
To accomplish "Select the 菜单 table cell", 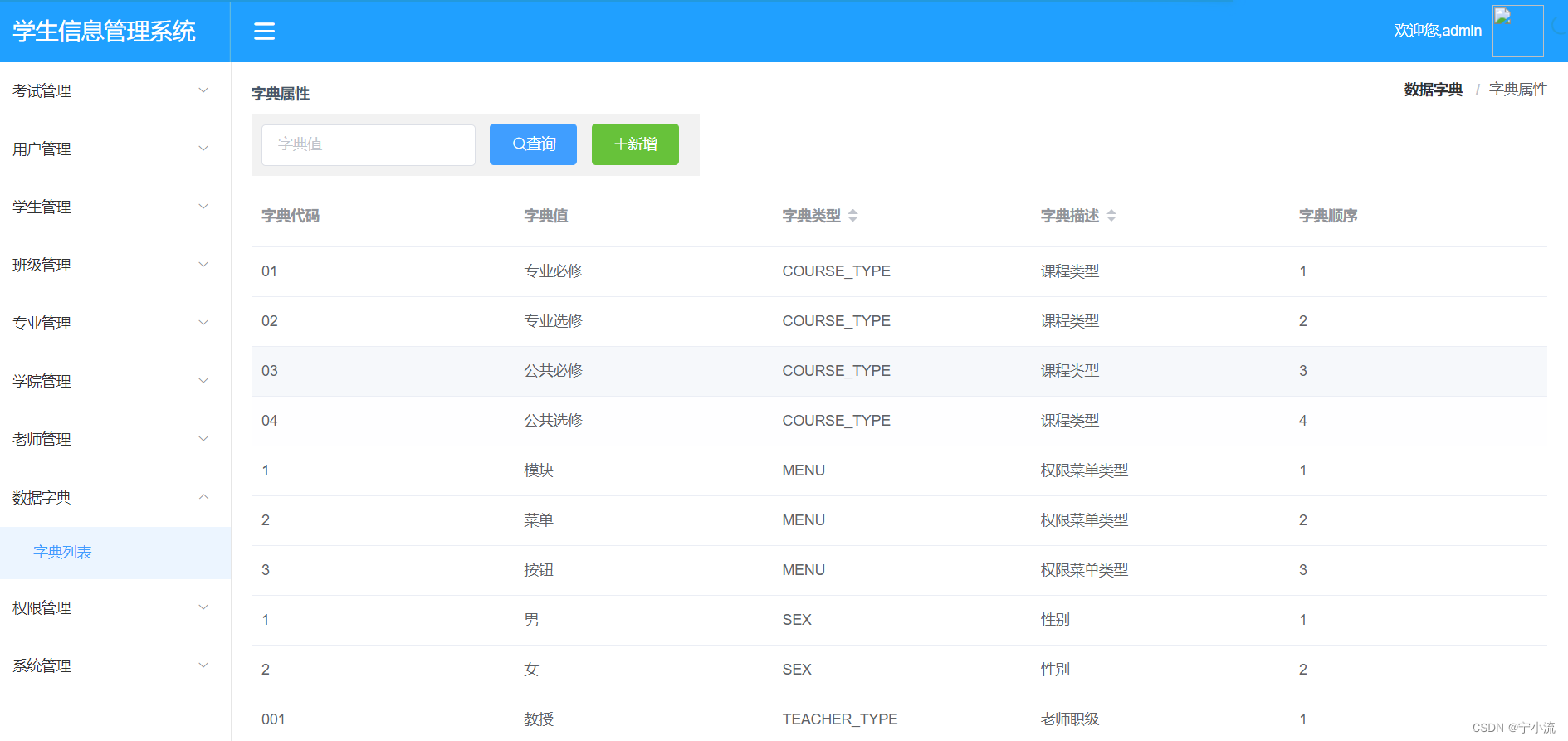I will coord(539,520).
